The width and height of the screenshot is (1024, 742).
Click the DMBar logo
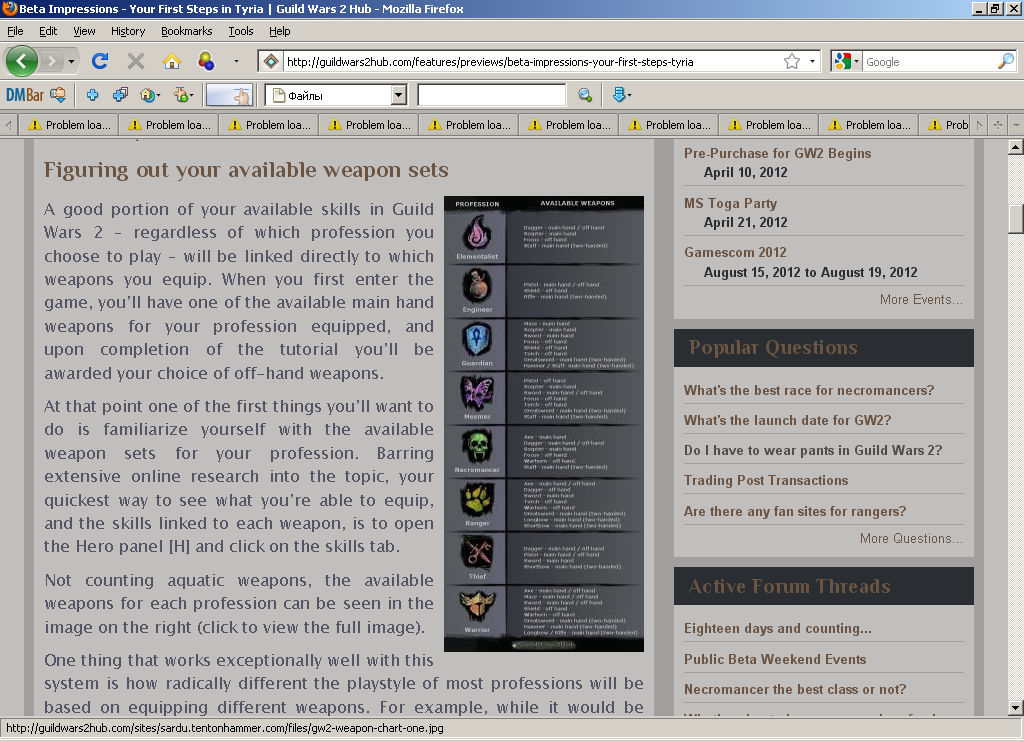click(x=25, y=95)
